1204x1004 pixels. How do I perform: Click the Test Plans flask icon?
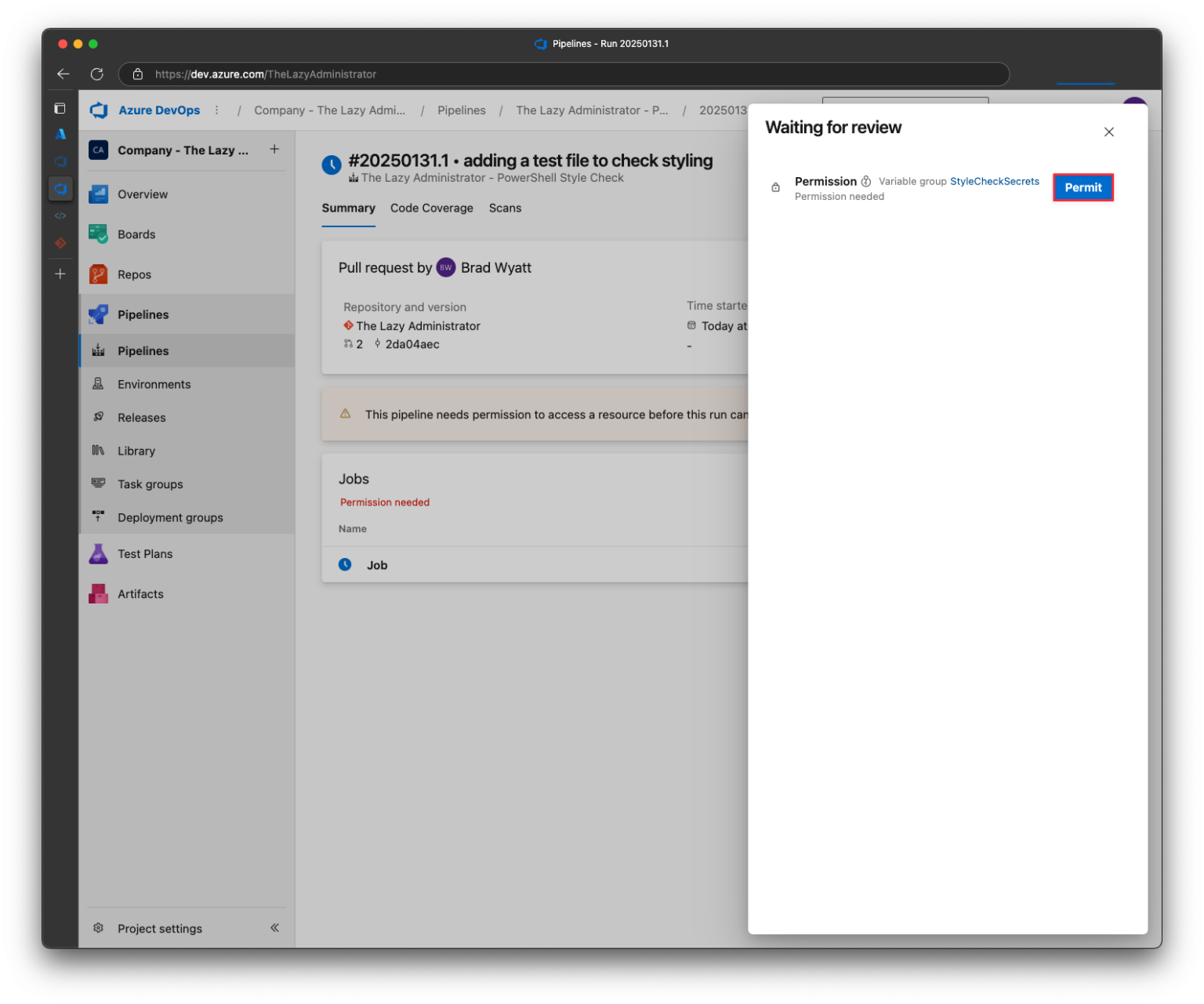pos(98,554)
